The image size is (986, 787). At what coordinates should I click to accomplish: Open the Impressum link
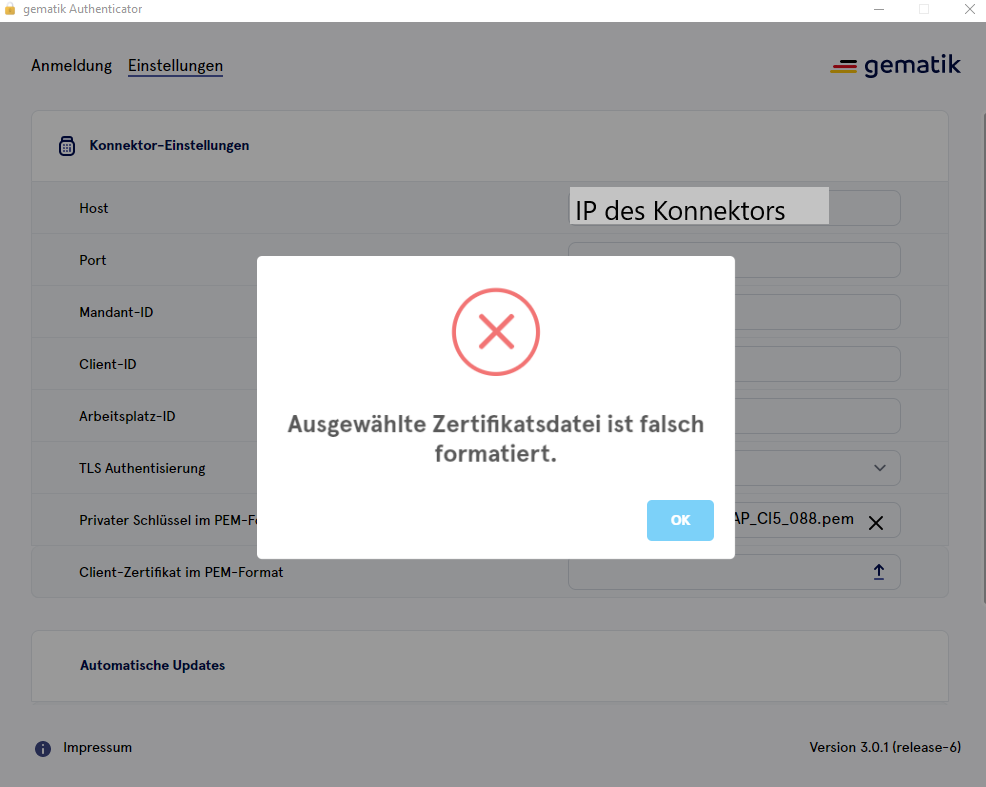coord(97,748)
